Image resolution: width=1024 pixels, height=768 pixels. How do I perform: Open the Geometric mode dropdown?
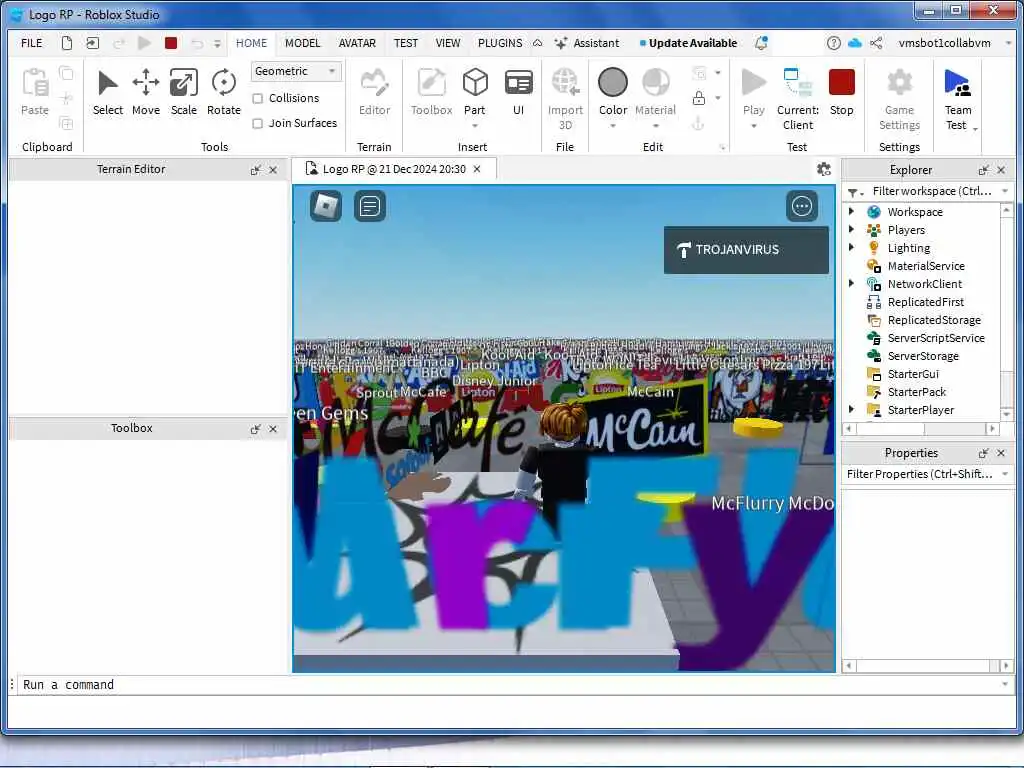[296, 71]
